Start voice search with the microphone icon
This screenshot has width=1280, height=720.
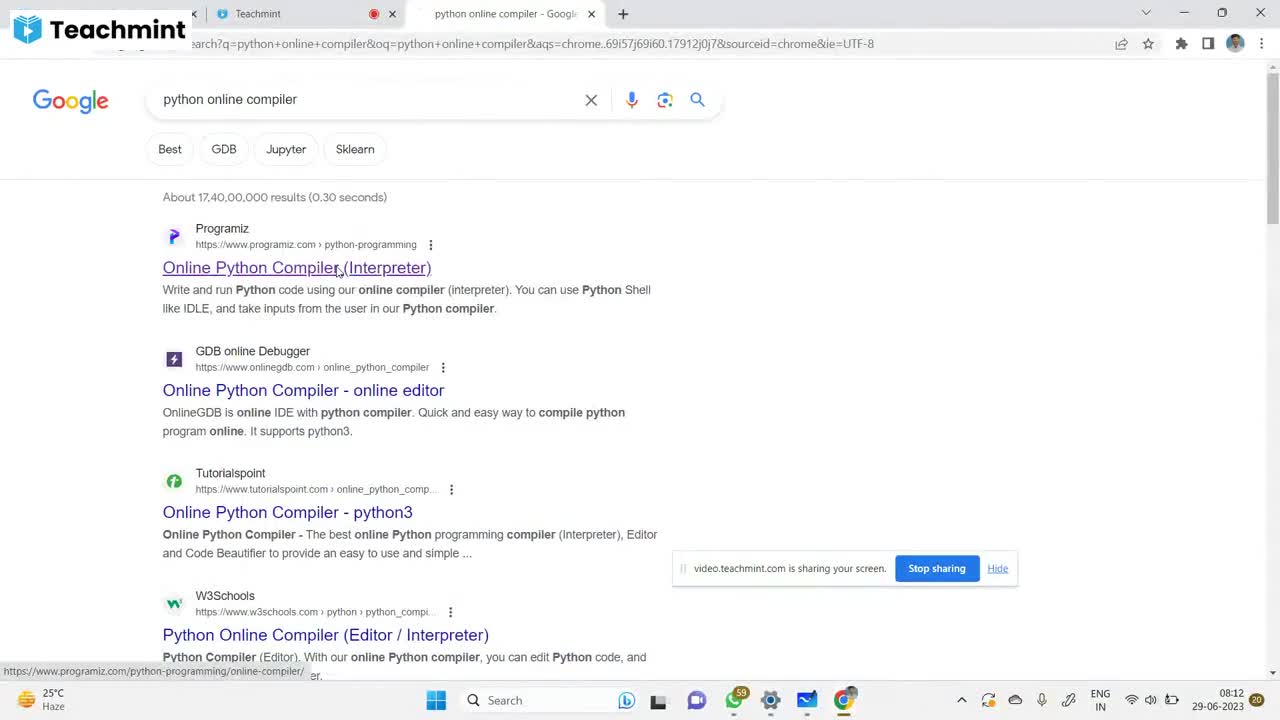pyautogui.click(x=632, y=100)
